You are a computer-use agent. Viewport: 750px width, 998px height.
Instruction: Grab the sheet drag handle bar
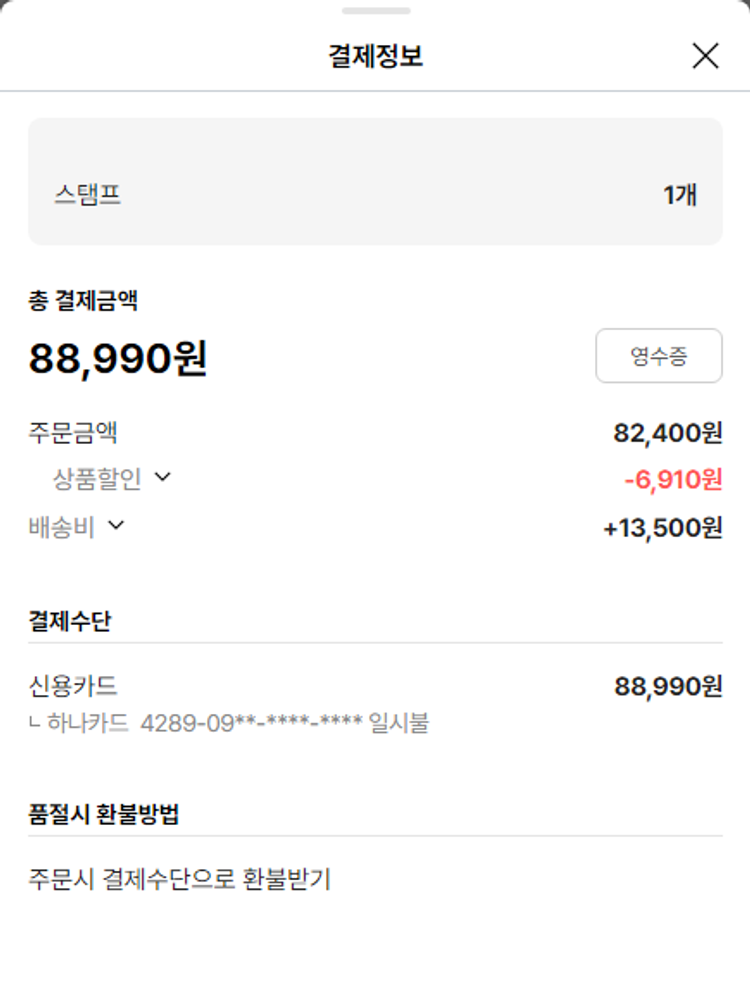(375, 11)
